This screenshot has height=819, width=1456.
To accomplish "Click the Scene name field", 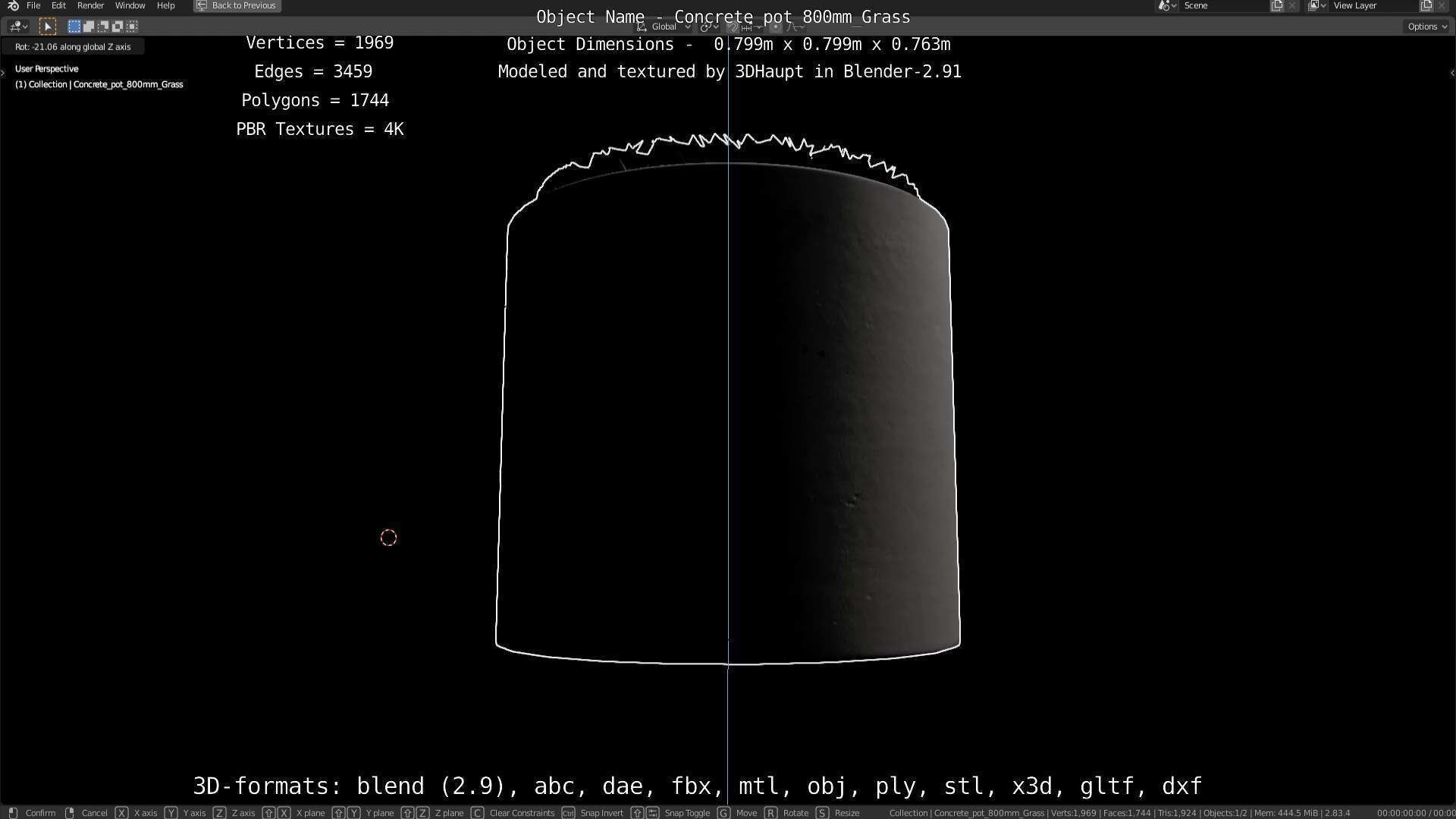I will [x=1222, y=5].
